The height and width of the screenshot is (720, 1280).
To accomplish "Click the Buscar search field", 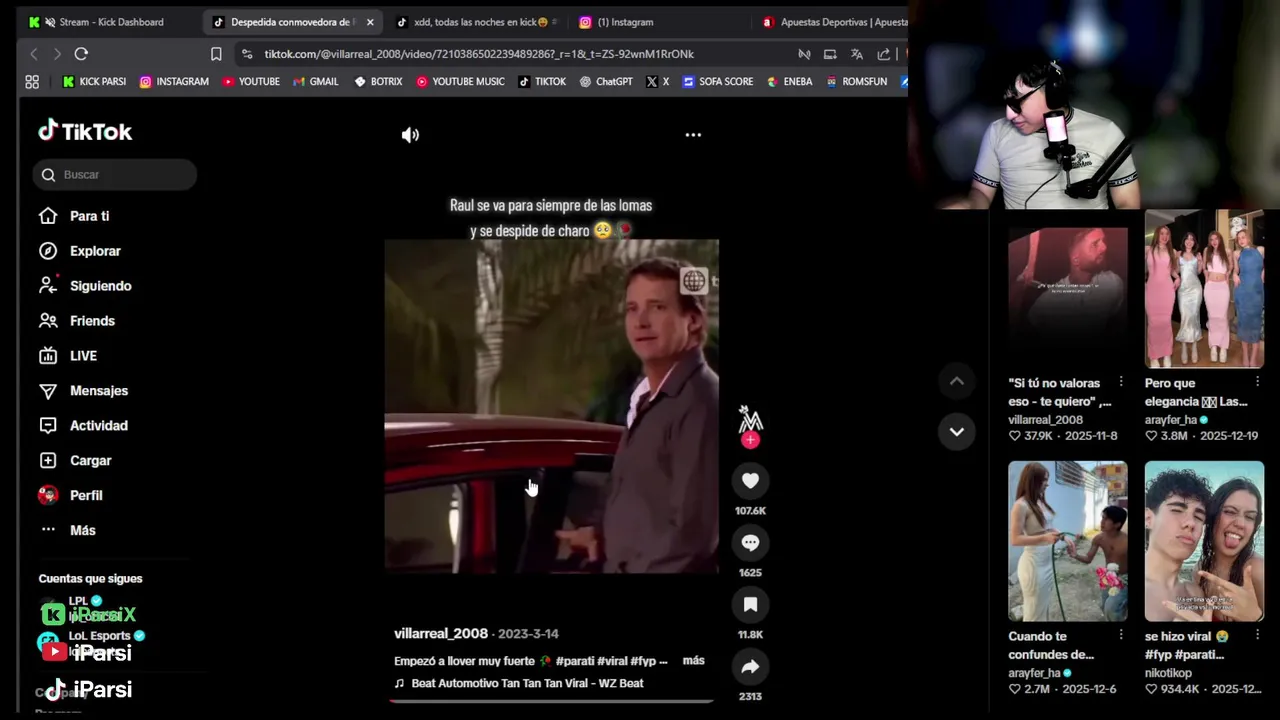I will click(115, 175).
